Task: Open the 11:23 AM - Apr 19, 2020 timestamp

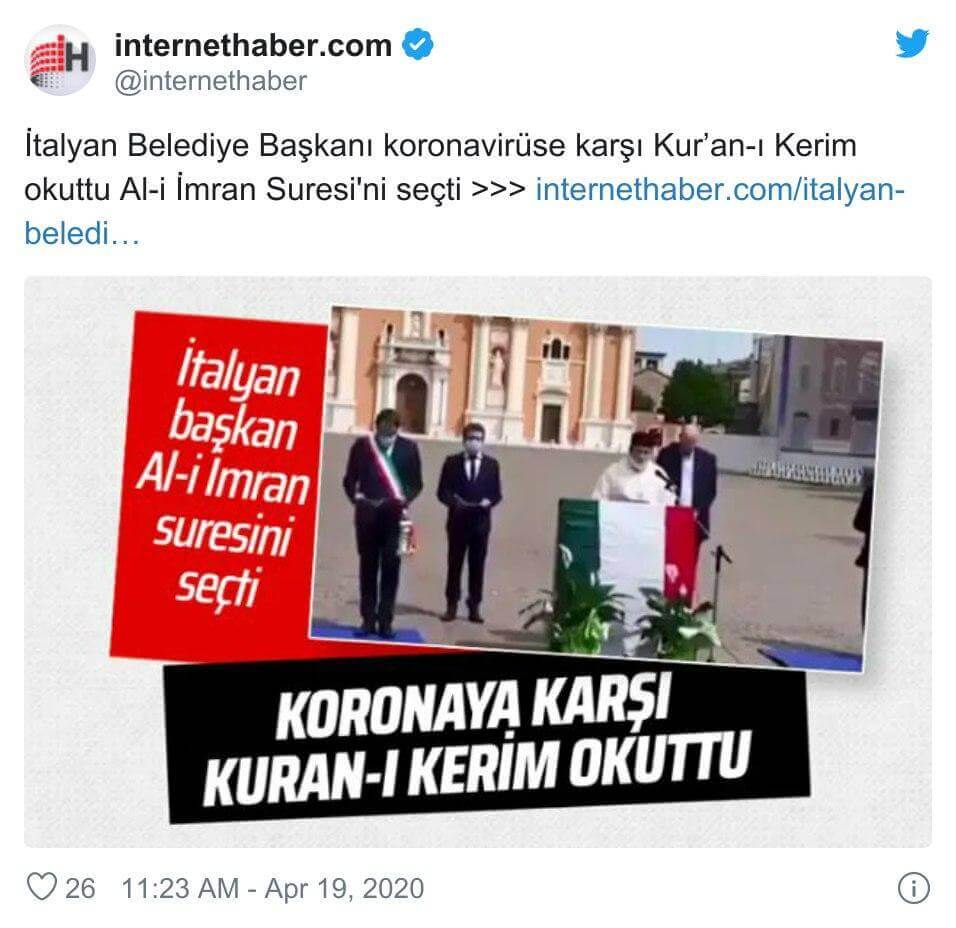Action: point(273,888)
